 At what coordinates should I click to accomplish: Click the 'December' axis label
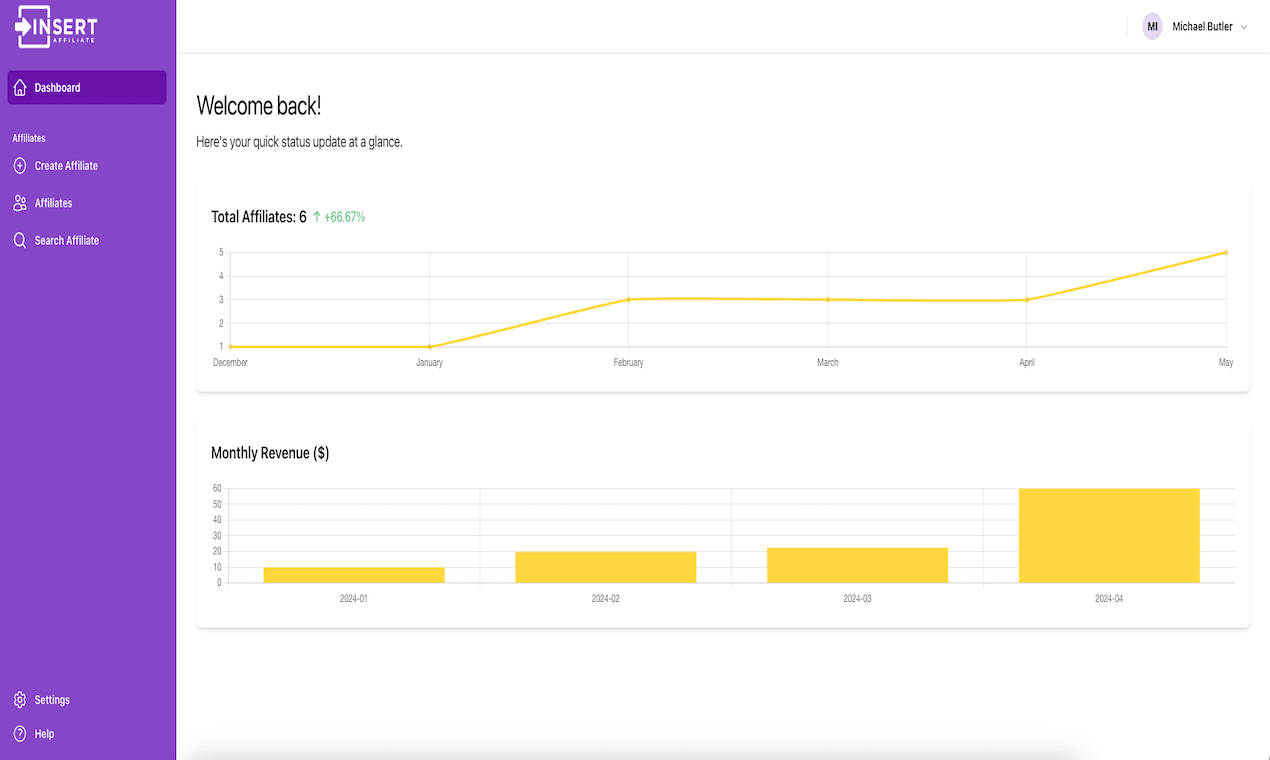[x=230, y=362]
